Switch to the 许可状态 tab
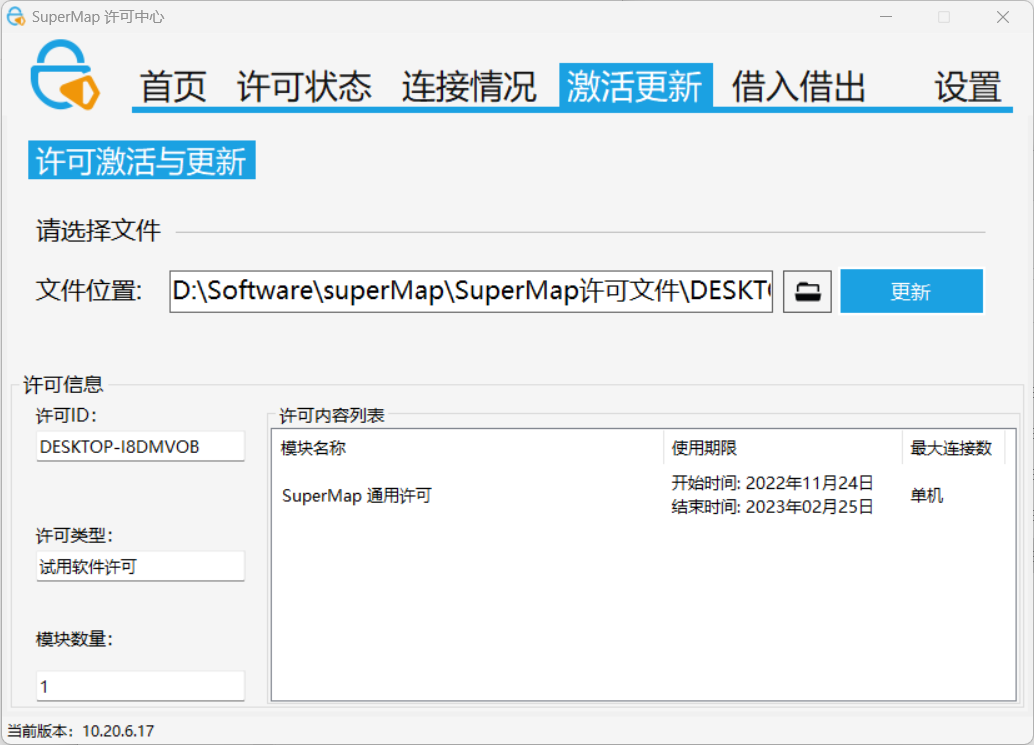 point(304,86)
